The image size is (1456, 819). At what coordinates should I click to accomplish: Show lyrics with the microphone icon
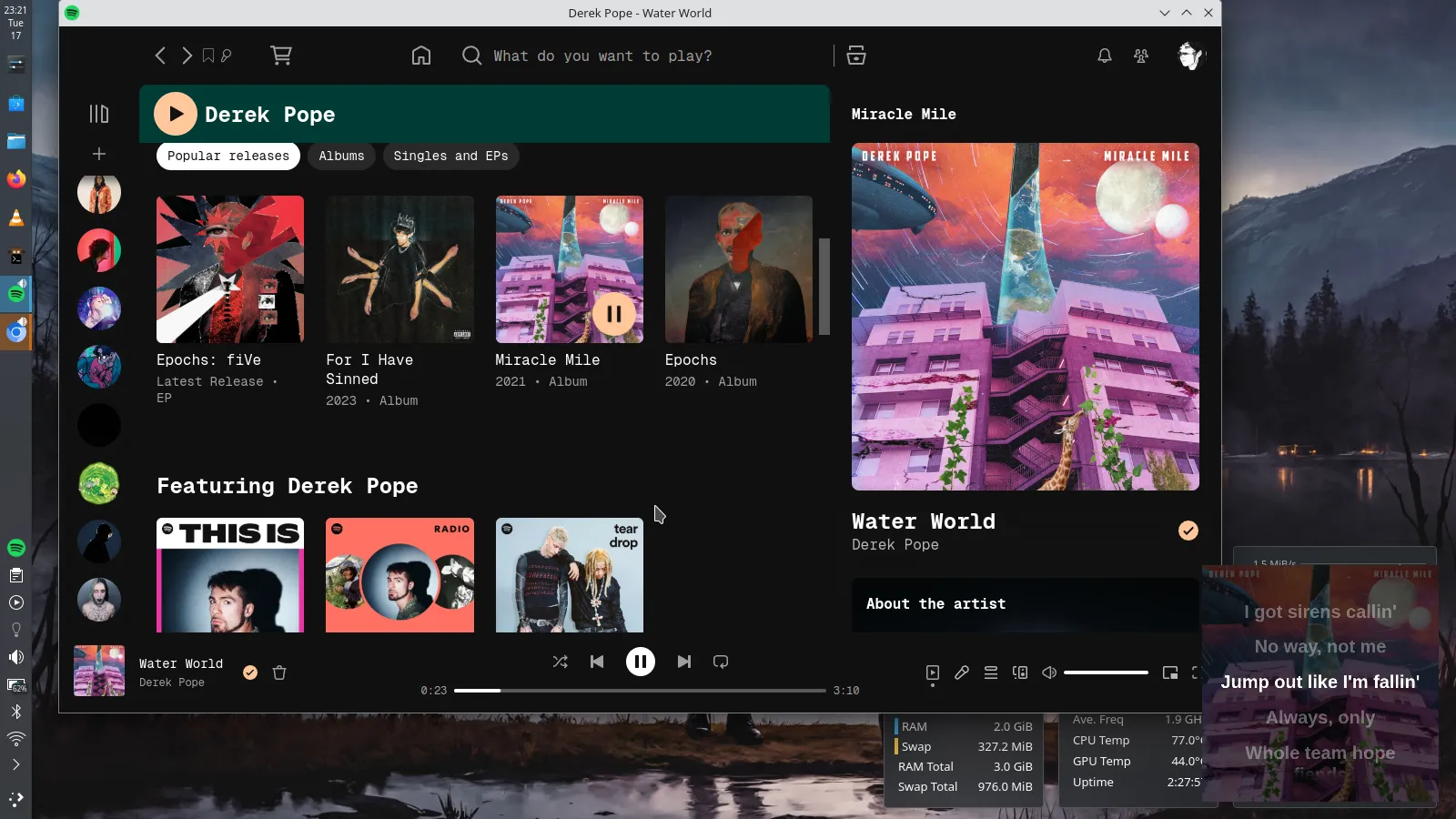[962, 672]
